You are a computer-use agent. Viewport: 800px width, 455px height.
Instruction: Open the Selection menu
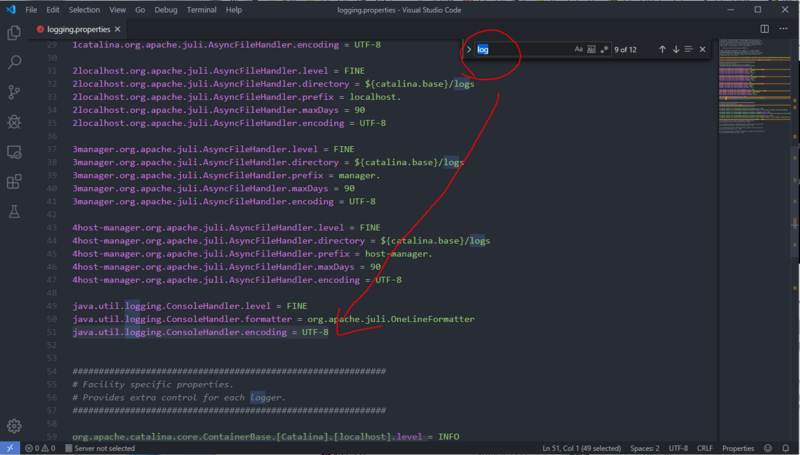point(84,10)
